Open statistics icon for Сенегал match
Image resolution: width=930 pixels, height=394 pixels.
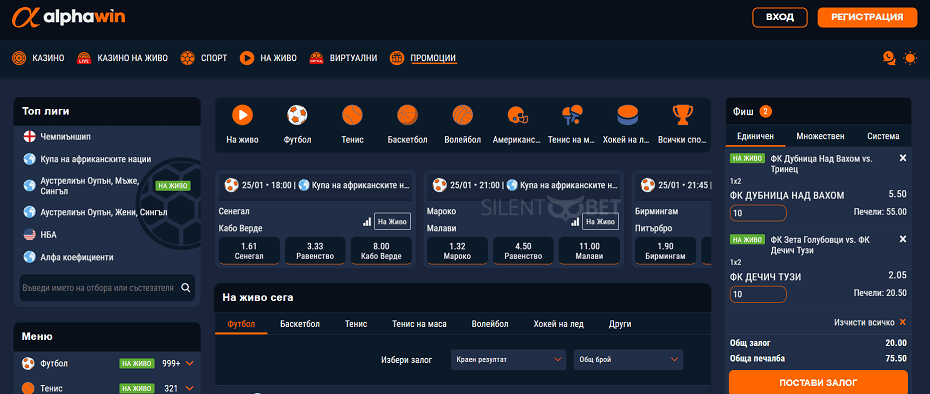[367, 221]
